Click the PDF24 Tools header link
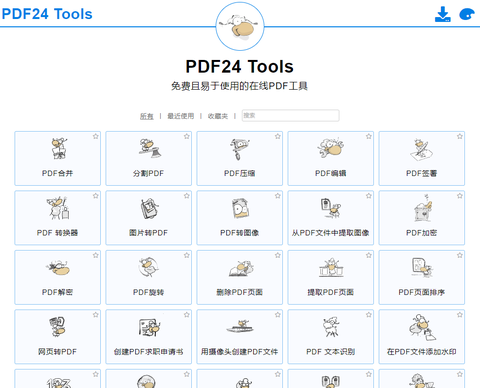This screenshot has width=480, height=388. [x=47, y=14]
